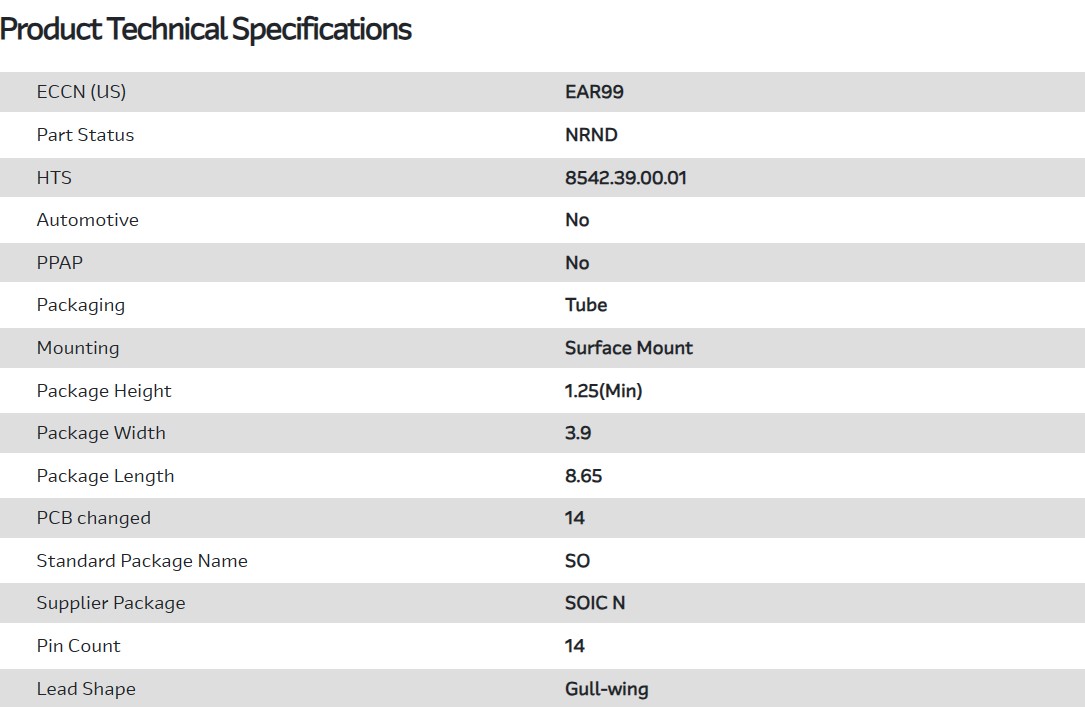Click the Product Technical Specifications heading
Image resolution: width=1085 pixels, height=707 pixels.
(x=206, y=30)
